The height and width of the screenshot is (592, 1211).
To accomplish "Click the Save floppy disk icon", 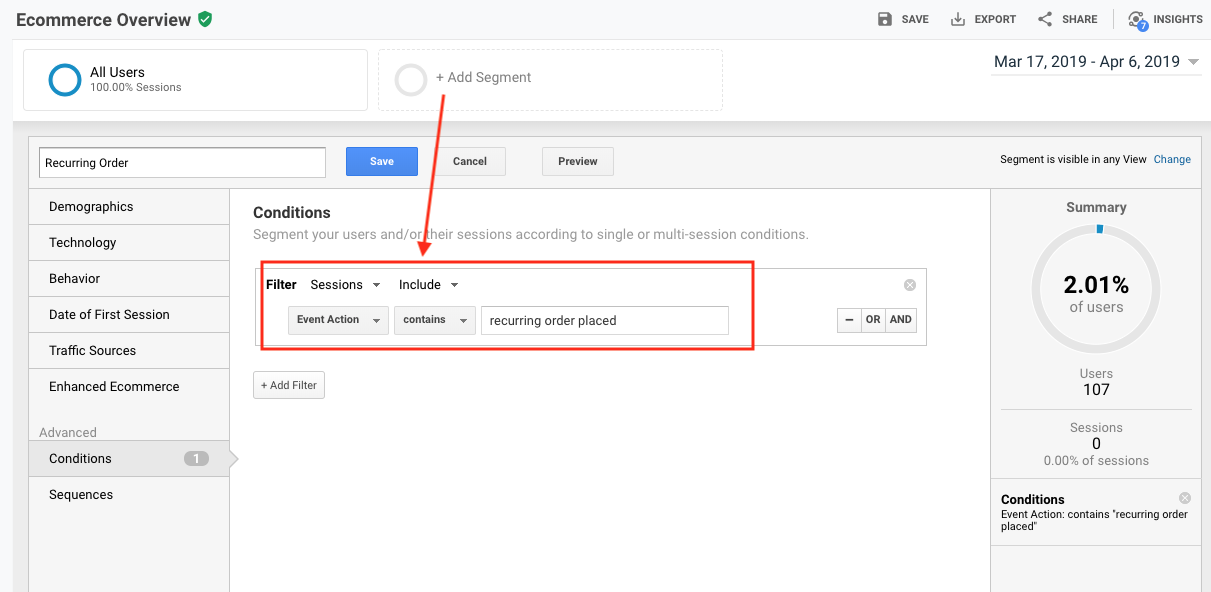I will coord(884,19).
